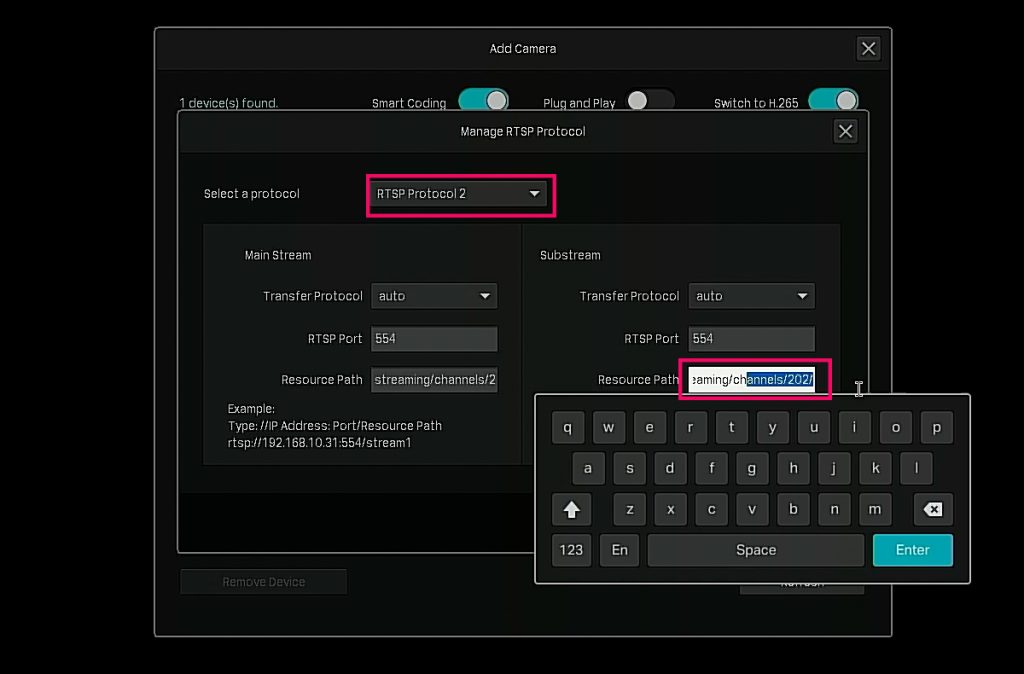The image size is (1024, 674).
Task: Expand Main Stream Transfer Protocol dropdown
Action: pos(433,296)
